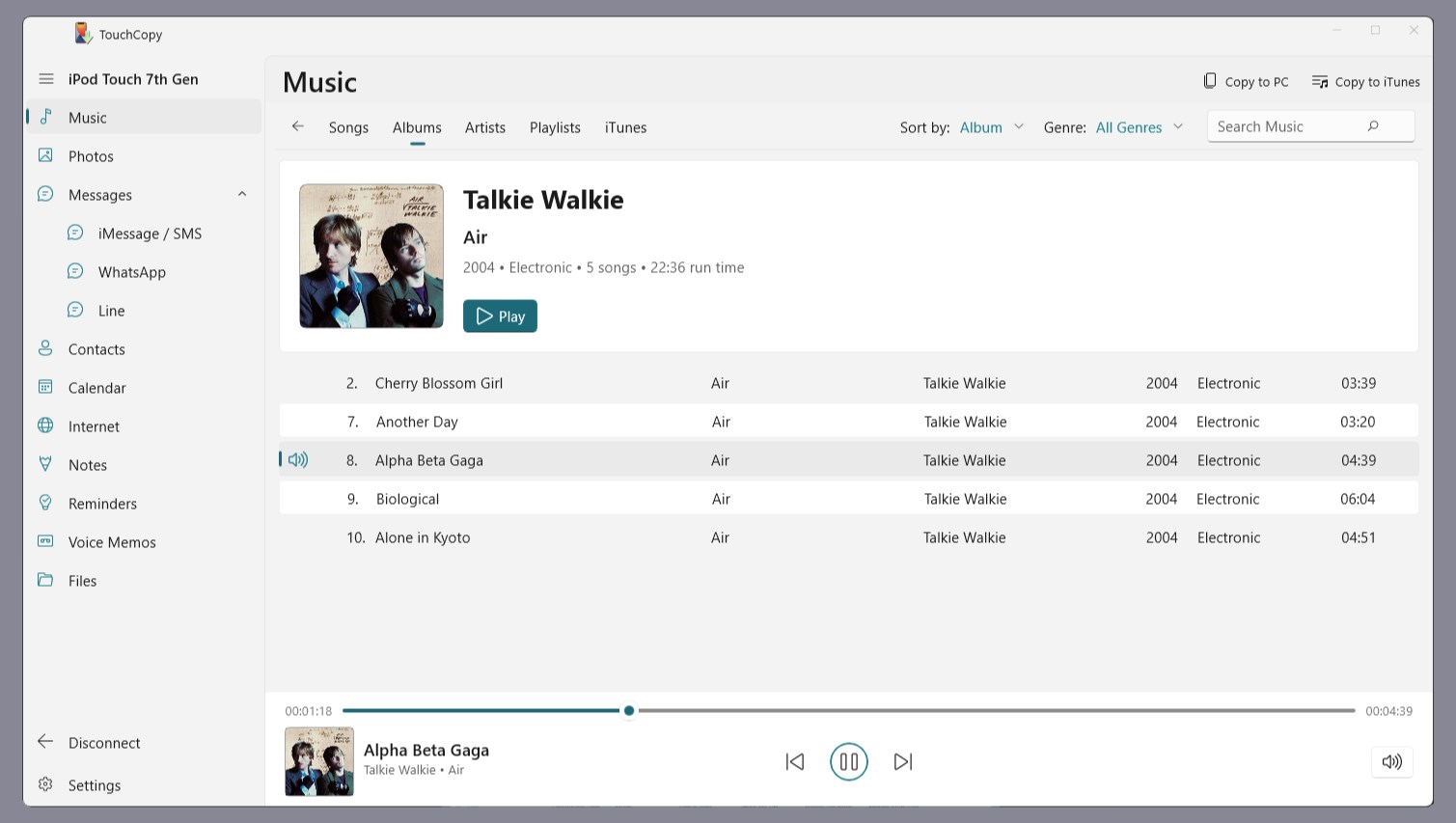Click the iMessage bubble icon
This screenshot has height=823, width=1456.
[75, 233]
